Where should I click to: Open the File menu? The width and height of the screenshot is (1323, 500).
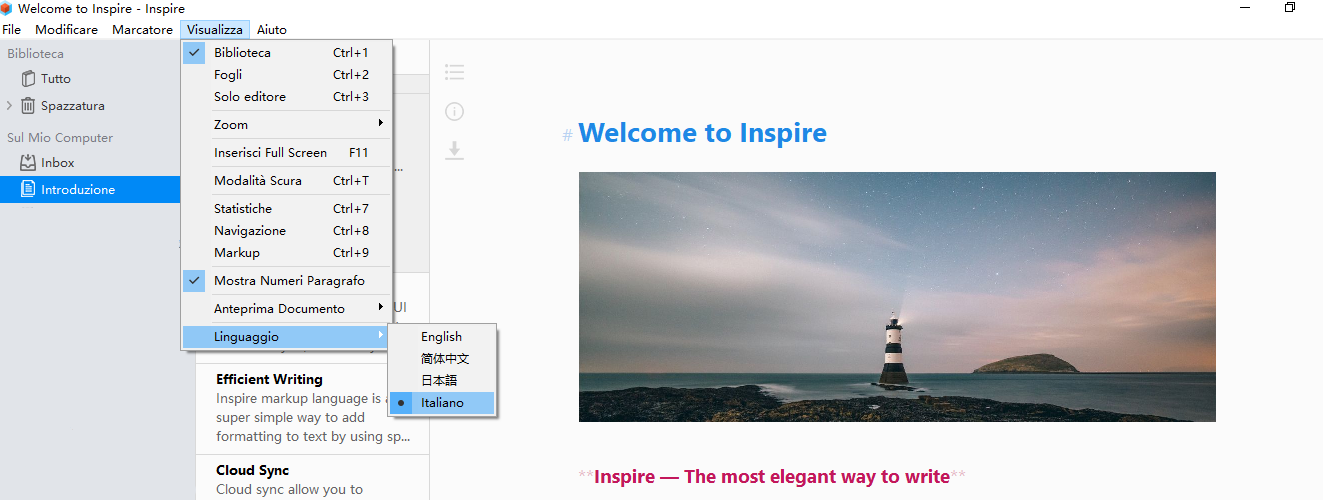tap(12, 30)
